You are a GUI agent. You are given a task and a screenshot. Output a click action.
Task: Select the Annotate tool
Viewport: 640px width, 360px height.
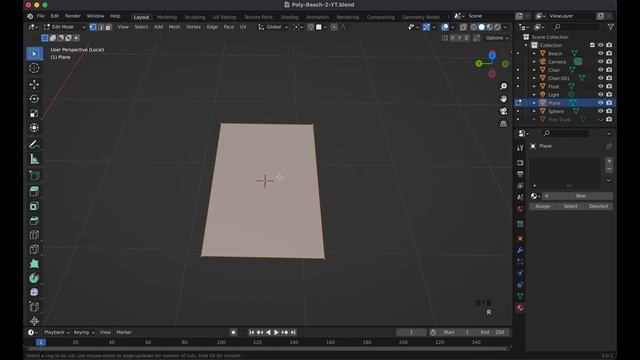point(34,144)
